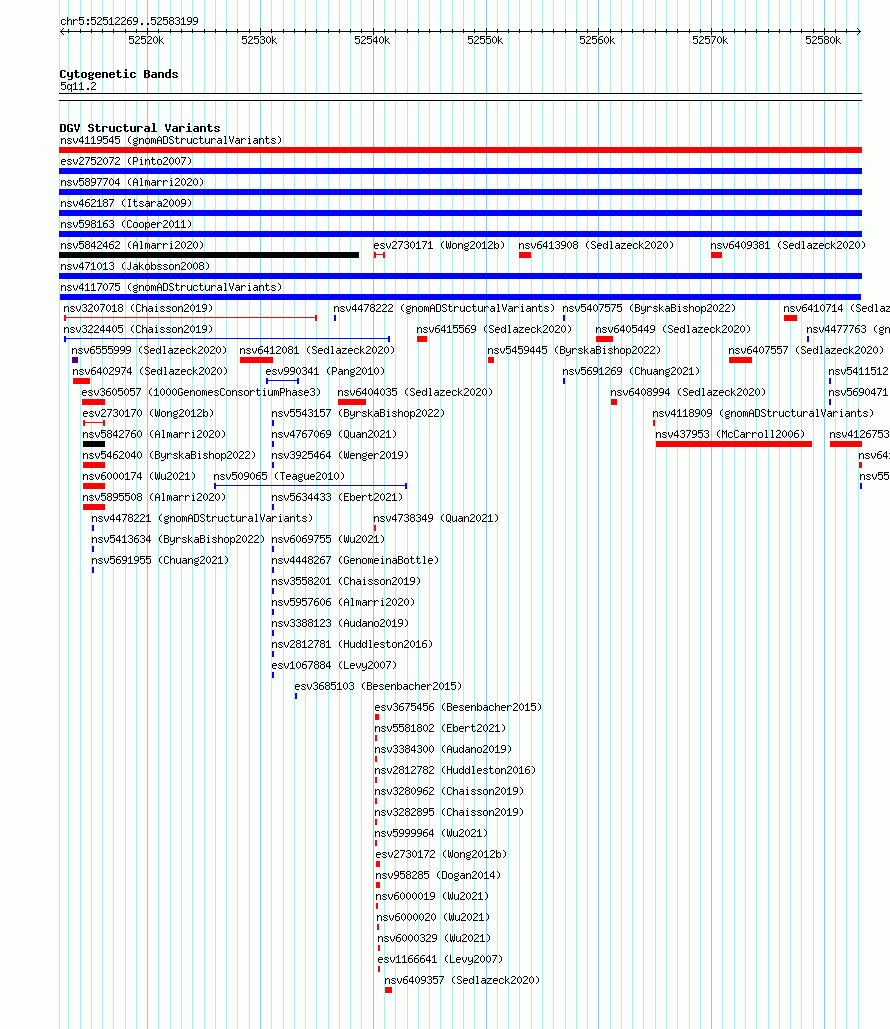The height and width of the screenshot is (1029, 890).
Task: Select the esv2752072 (Pinto2007) variant
Action: tap(126, 161)
